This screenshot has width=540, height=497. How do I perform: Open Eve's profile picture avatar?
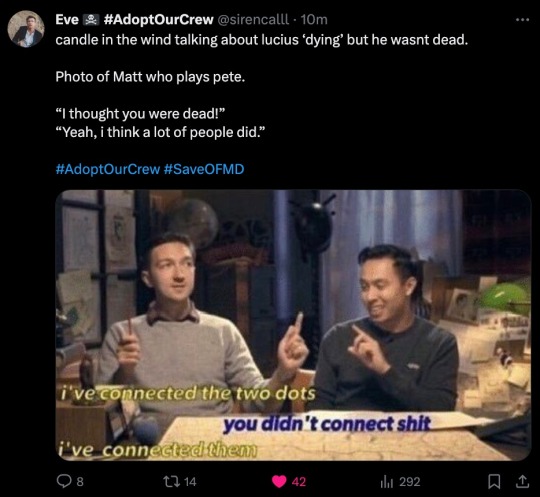(x=26, y=29)
